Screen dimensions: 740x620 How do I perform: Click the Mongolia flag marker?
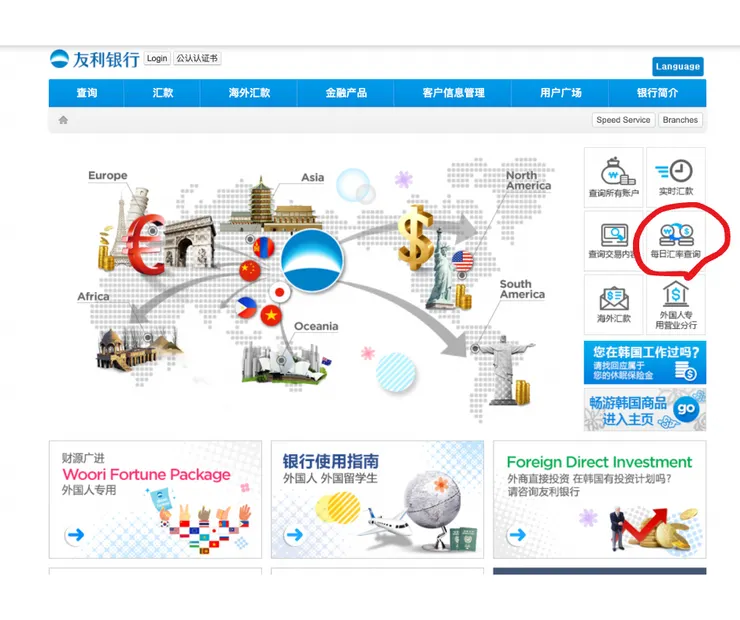click(264, 247)
